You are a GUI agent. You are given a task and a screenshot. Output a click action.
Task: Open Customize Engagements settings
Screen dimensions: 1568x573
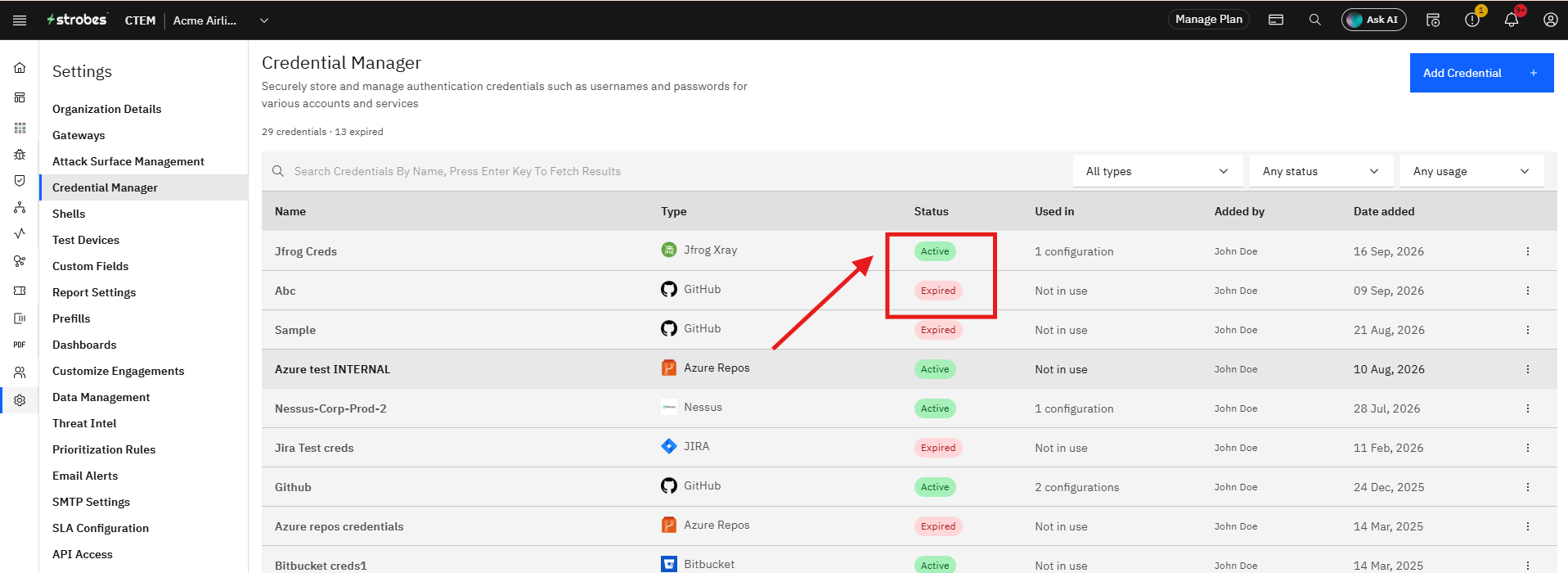coord(119,371)
